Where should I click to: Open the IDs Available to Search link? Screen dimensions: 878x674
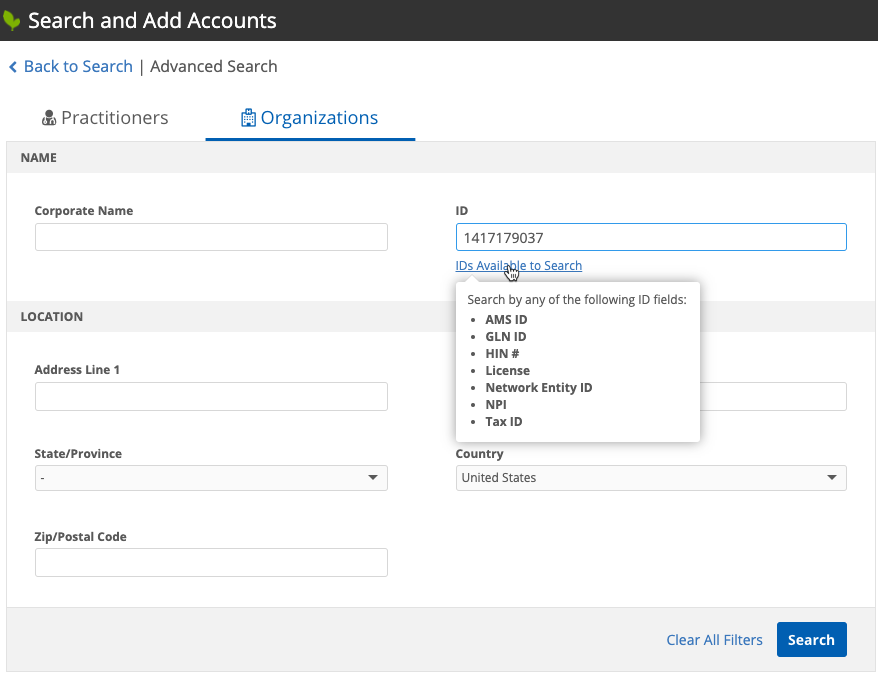pyautogui.click(x=518, y=265)
